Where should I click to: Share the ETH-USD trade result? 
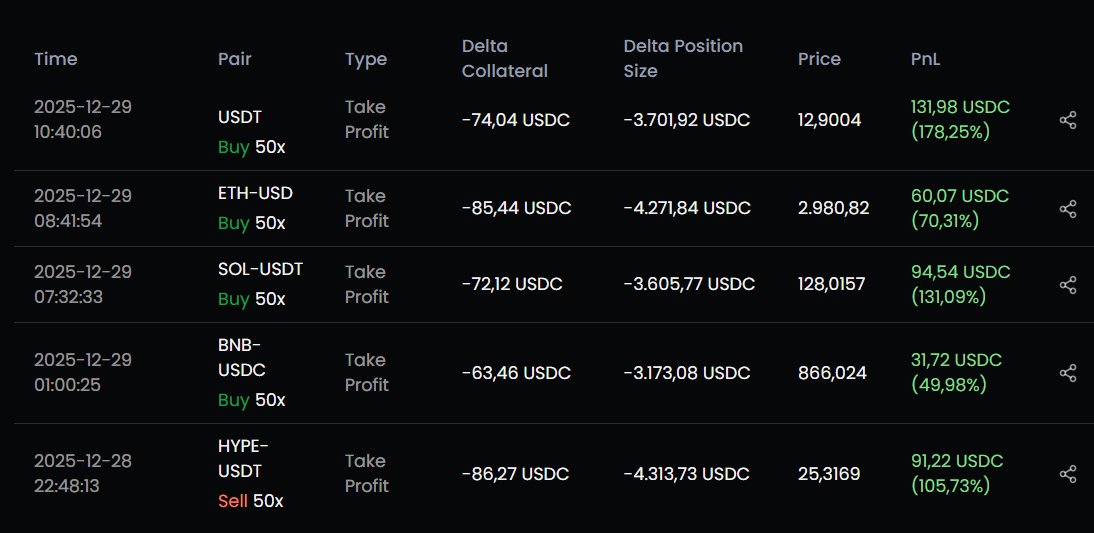[x=1067, y=209]
